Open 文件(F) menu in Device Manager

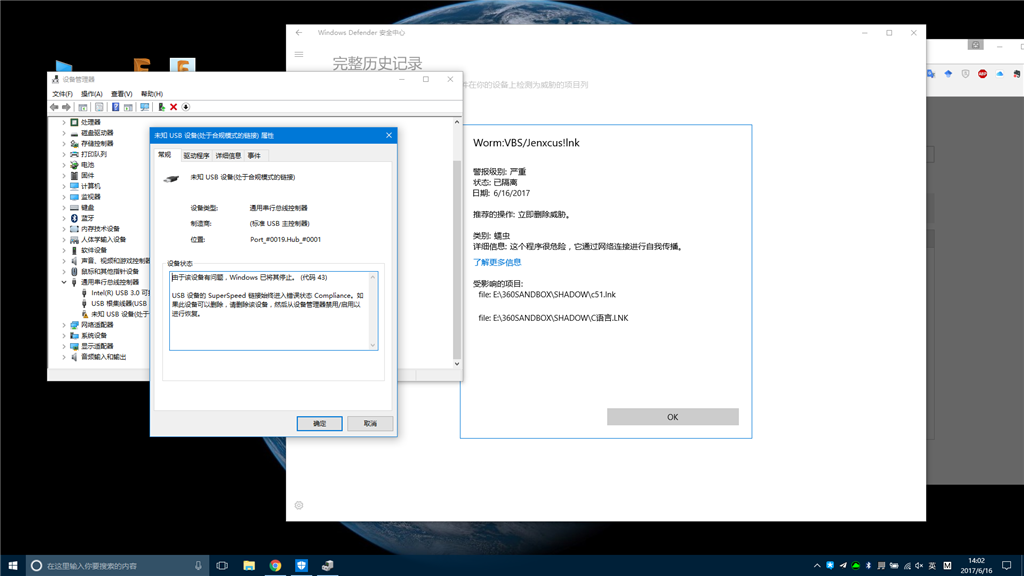pos(62,94)
